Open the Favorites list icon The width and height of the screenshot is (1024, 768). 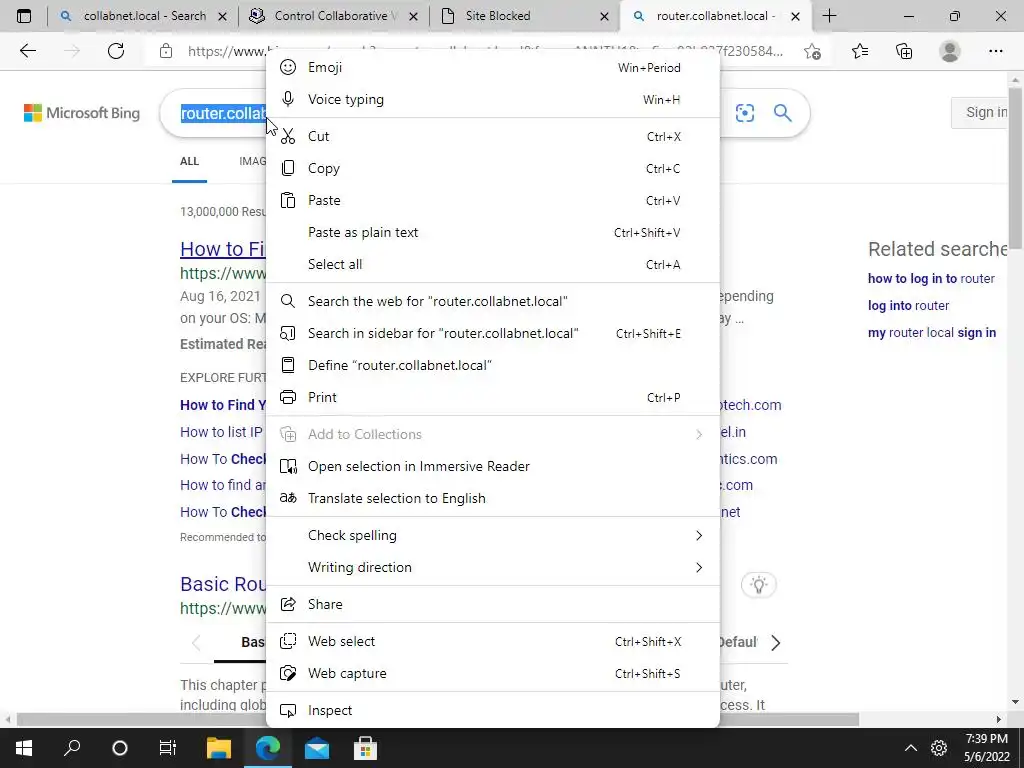pos(860,51)
